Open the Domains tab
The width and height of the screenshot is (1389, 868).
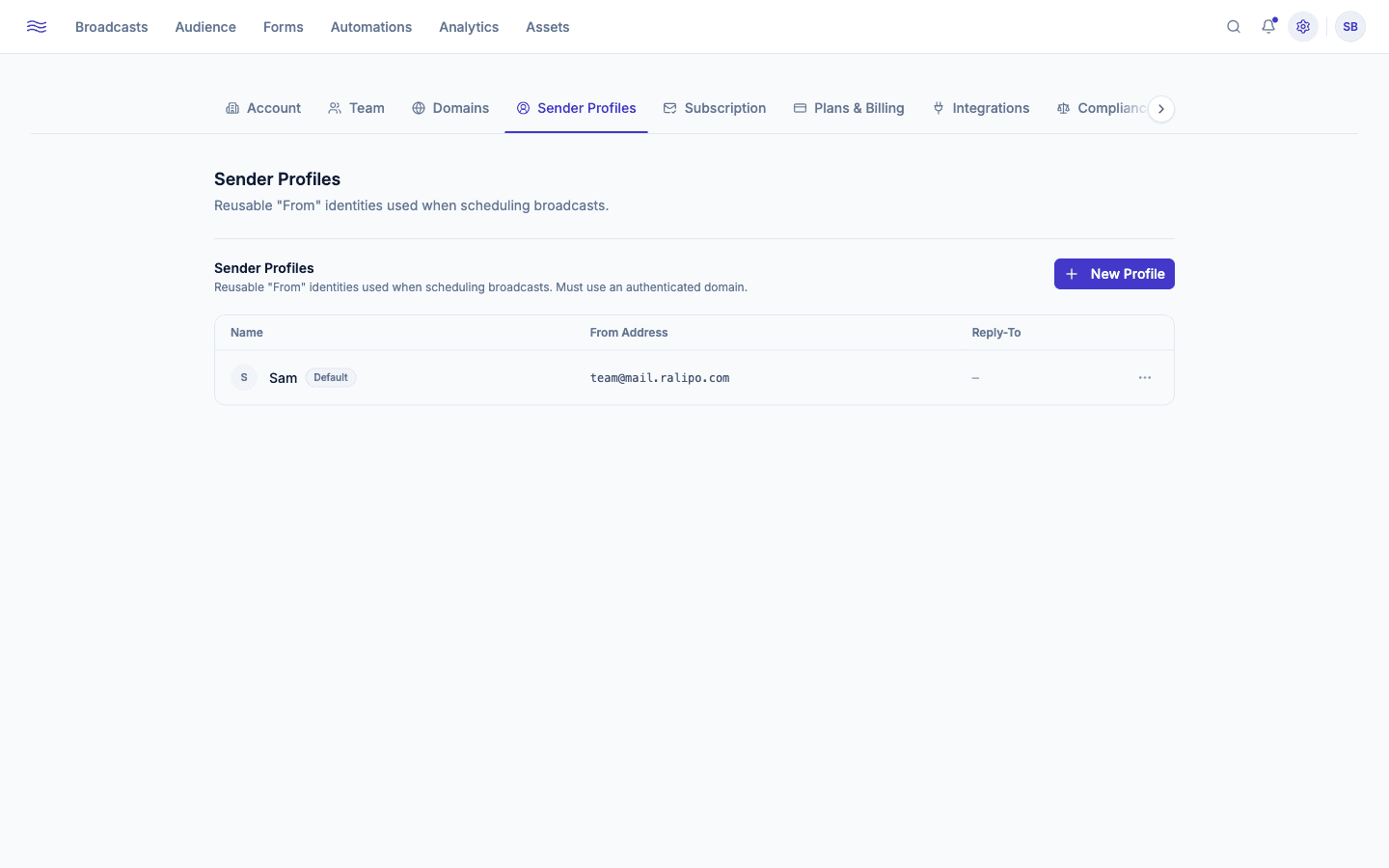coord(450,108)
